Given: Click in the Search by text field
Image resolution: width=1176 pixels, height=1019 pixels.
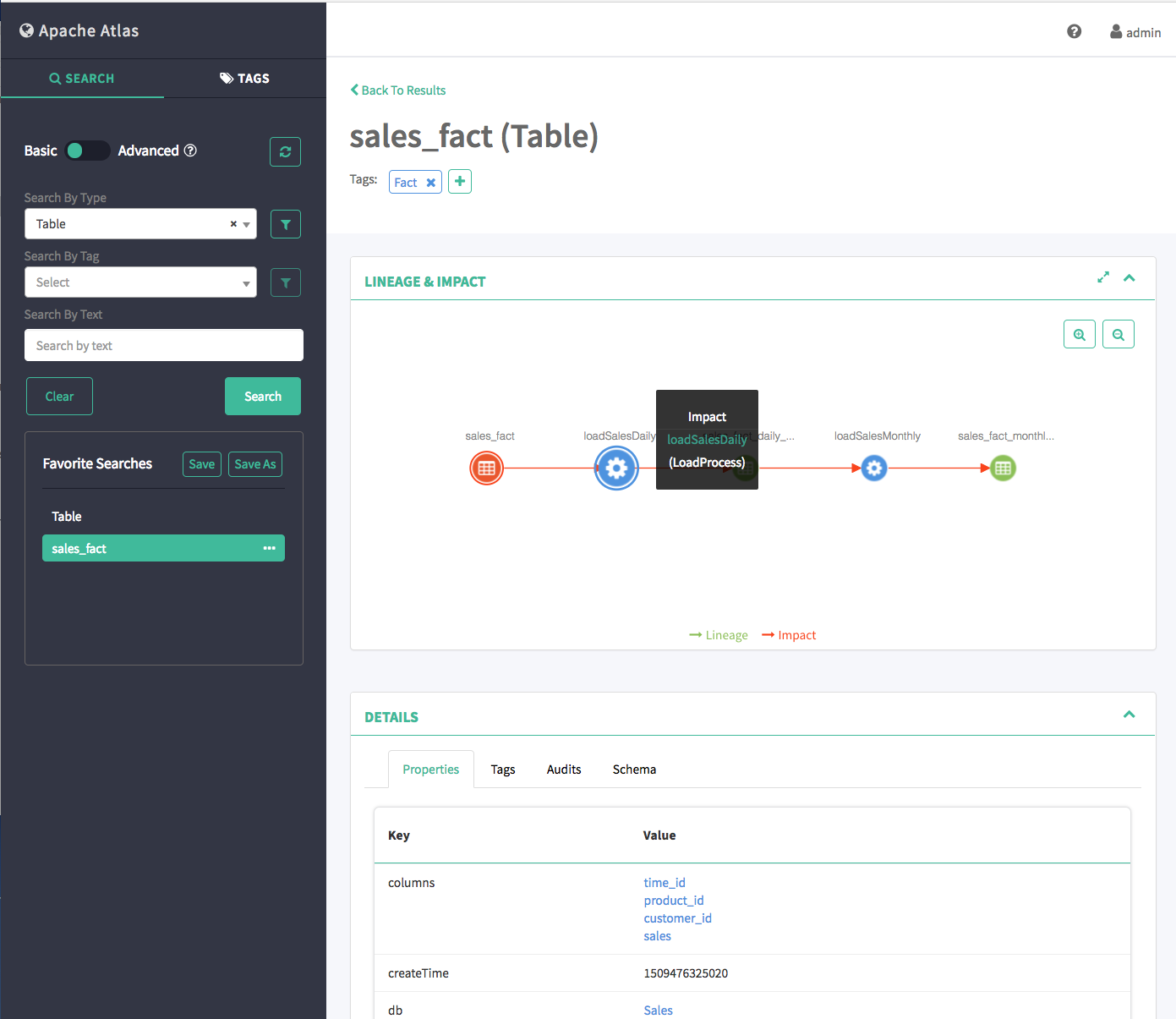Looking at the screenshot, I should [x=164, y=346].
